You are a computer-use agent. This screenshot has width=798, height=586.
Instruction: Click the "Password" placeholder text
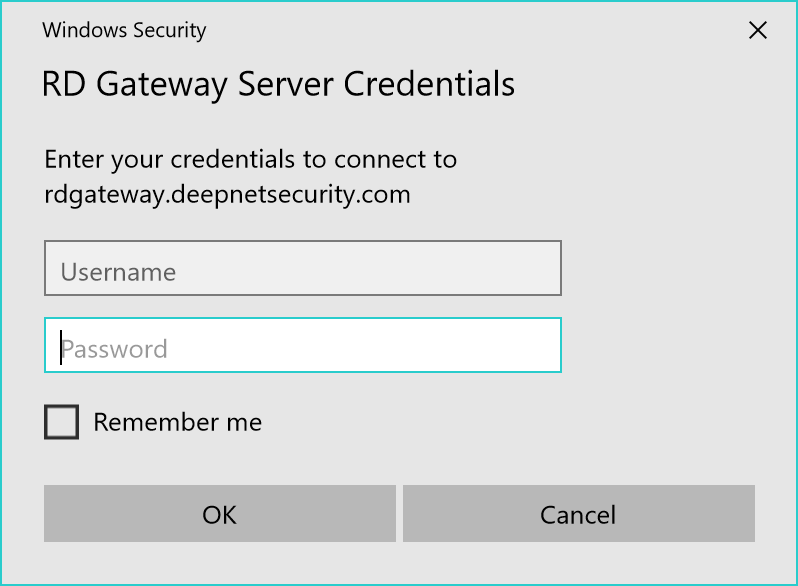click(114, 349)
